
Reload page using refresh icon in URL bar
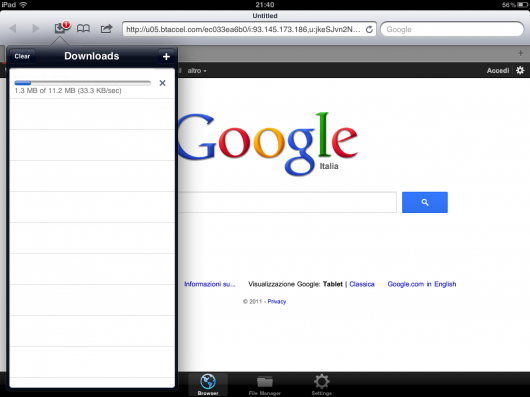369,29
